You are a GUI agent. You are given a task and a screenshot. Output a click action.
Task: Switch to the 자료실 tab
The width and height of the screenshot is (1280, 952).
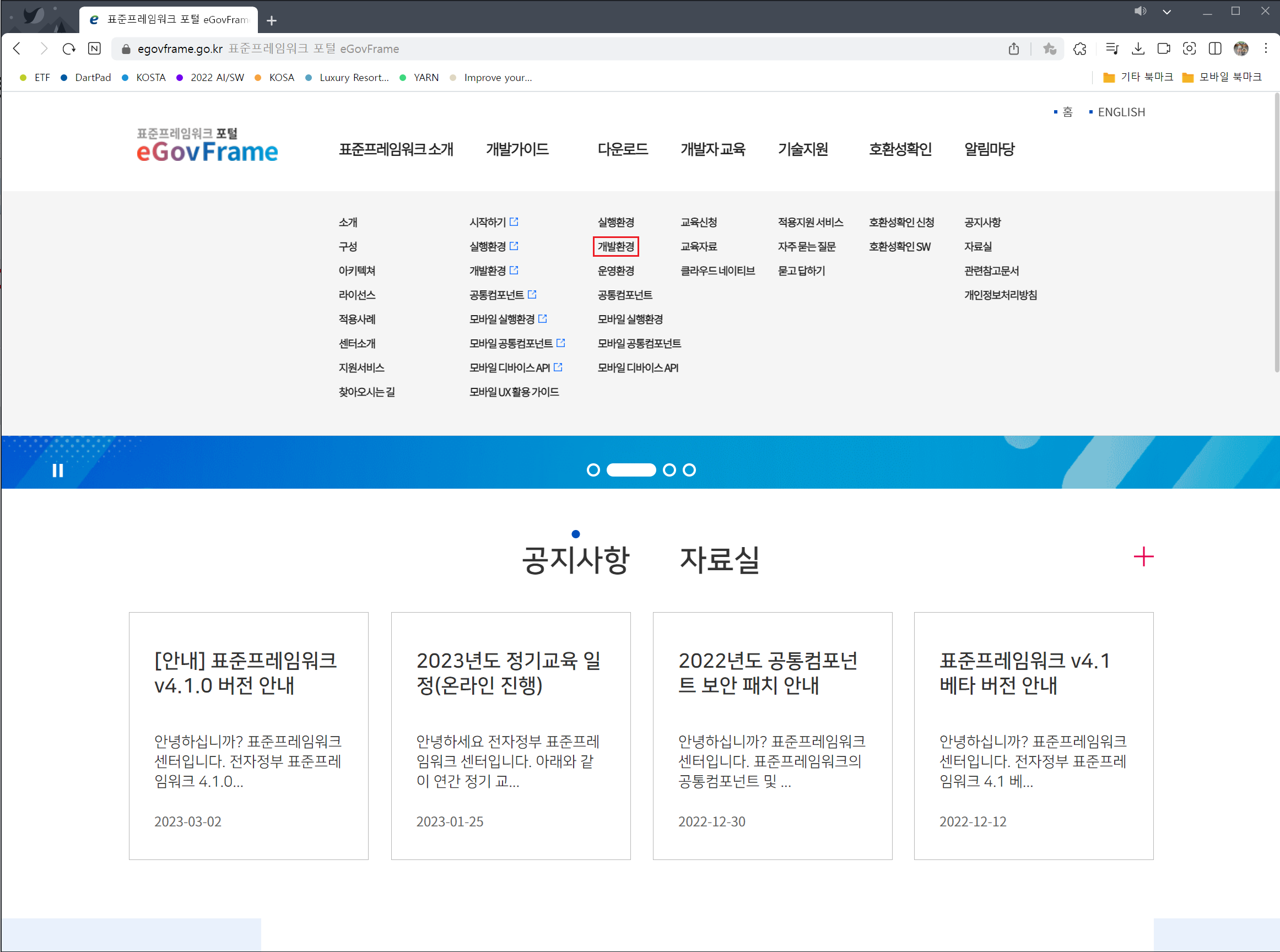tap(719, 560)
